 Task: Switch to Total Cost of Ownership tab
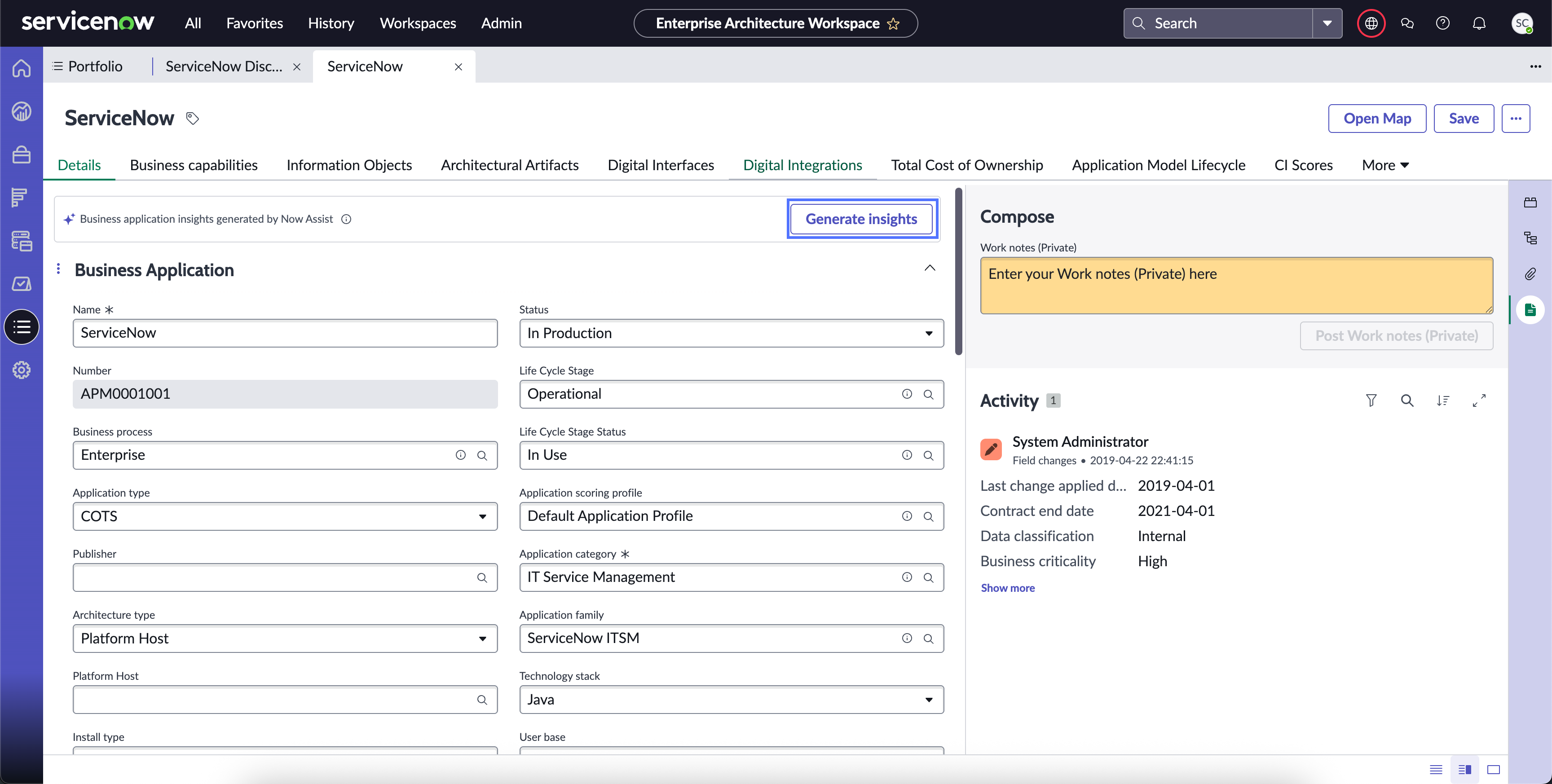pos(967,165)
